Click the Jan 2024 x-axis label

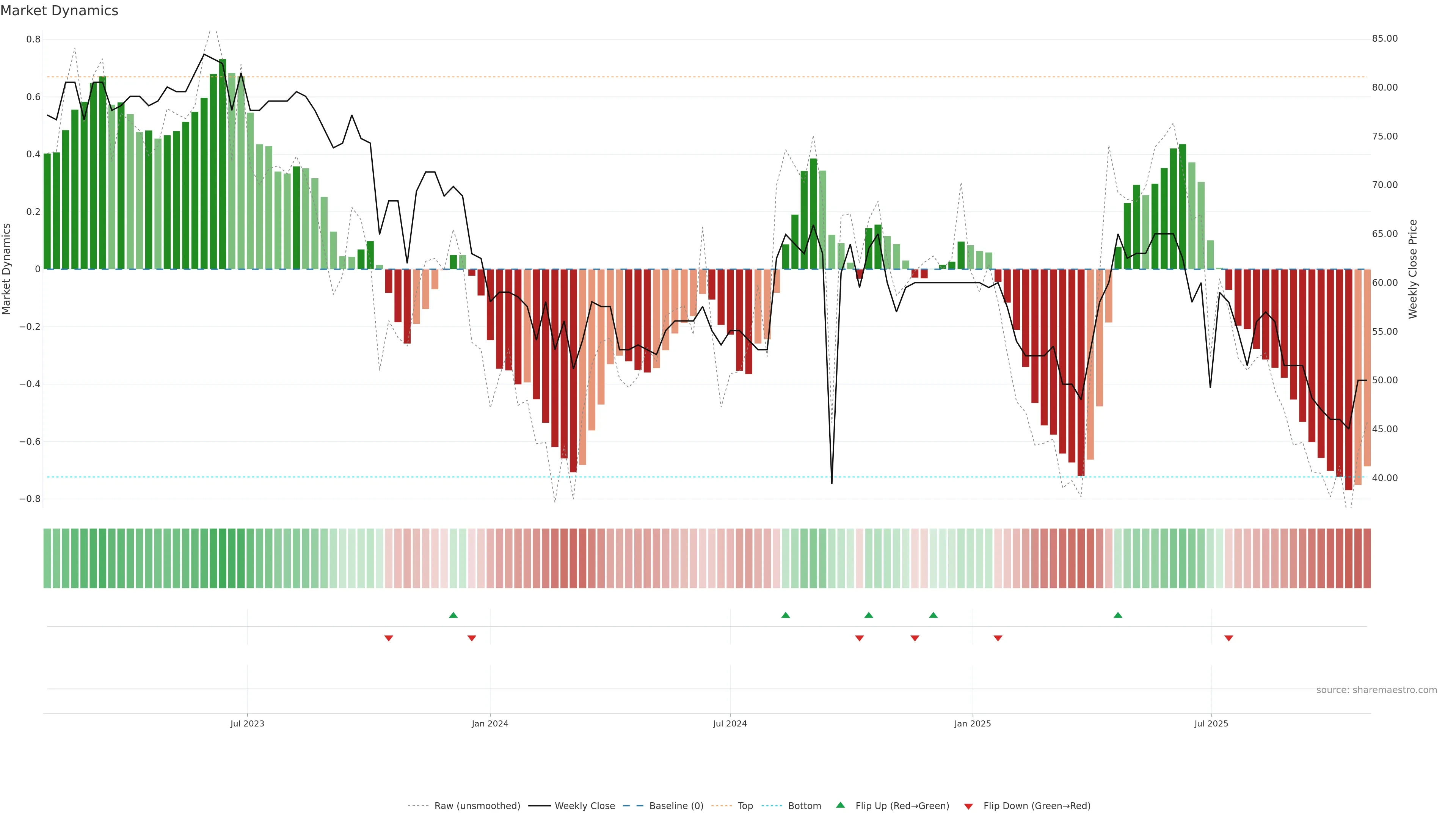tap(490, 723)
